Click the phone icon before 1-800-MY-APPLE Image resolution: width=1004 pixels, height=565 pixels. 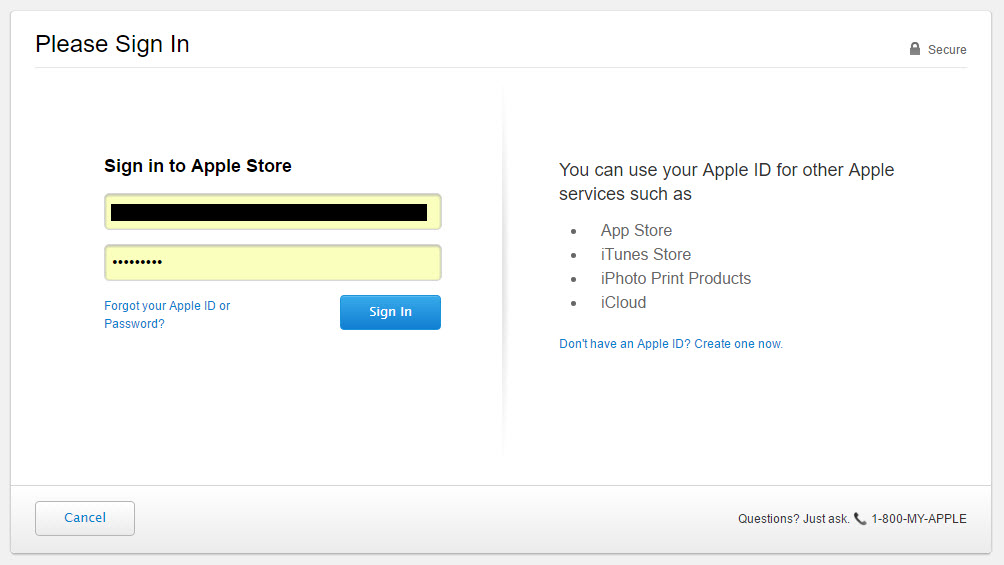pyautogui.click(x=860, y=519)
